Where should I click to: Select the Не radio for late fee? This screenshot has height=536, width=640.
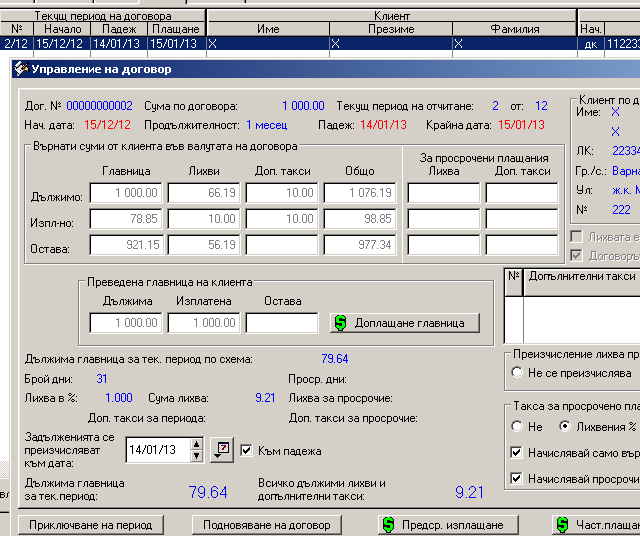(x=517, y=427)
